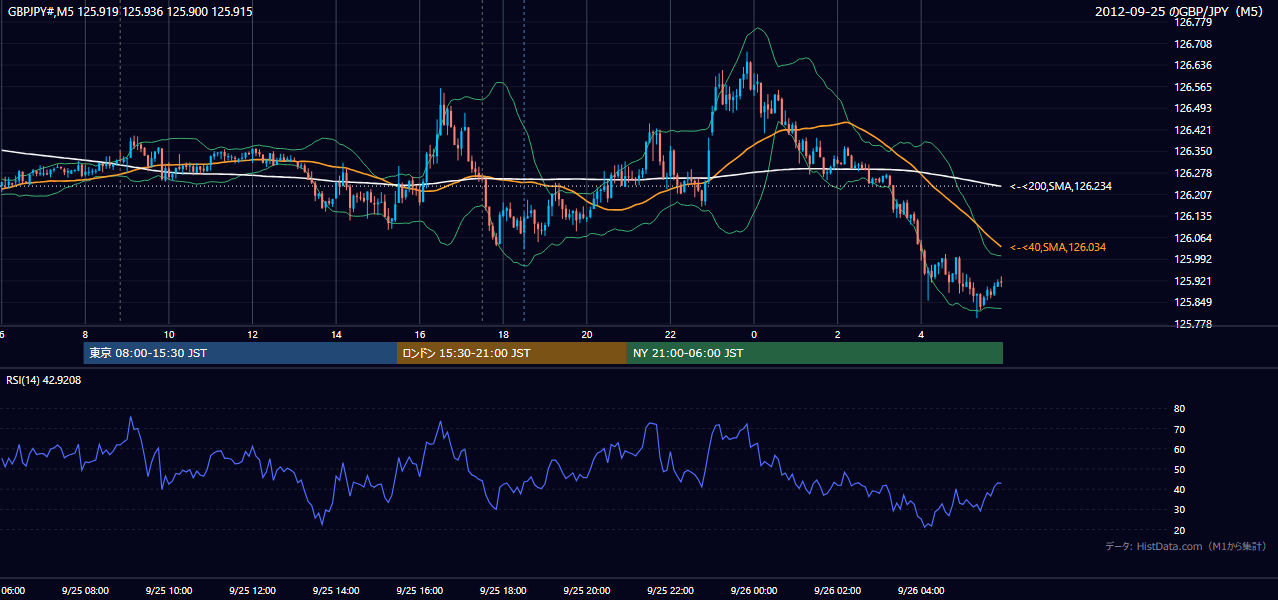The height and width of the screenshot is (600, 1278).
Task: Click the 9/25 10:00 bottom time label
Action: tap(169, 590)
